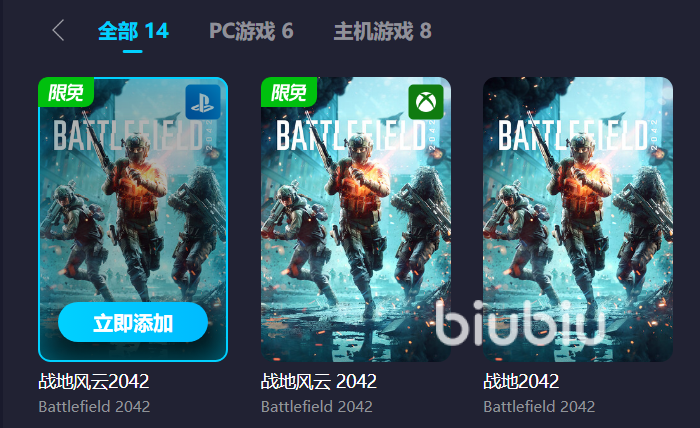Go back using the left arrow icon

[x=58, y=30]
